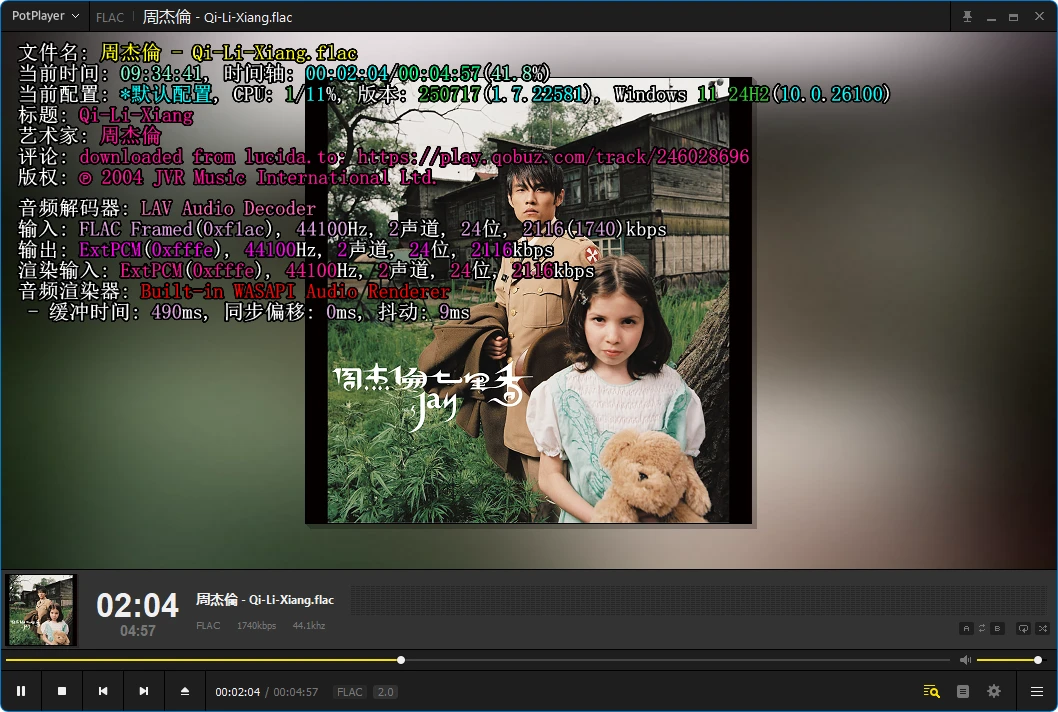Skip to the previous track
Screen dimensions: 1058x712
click(103, 691)
